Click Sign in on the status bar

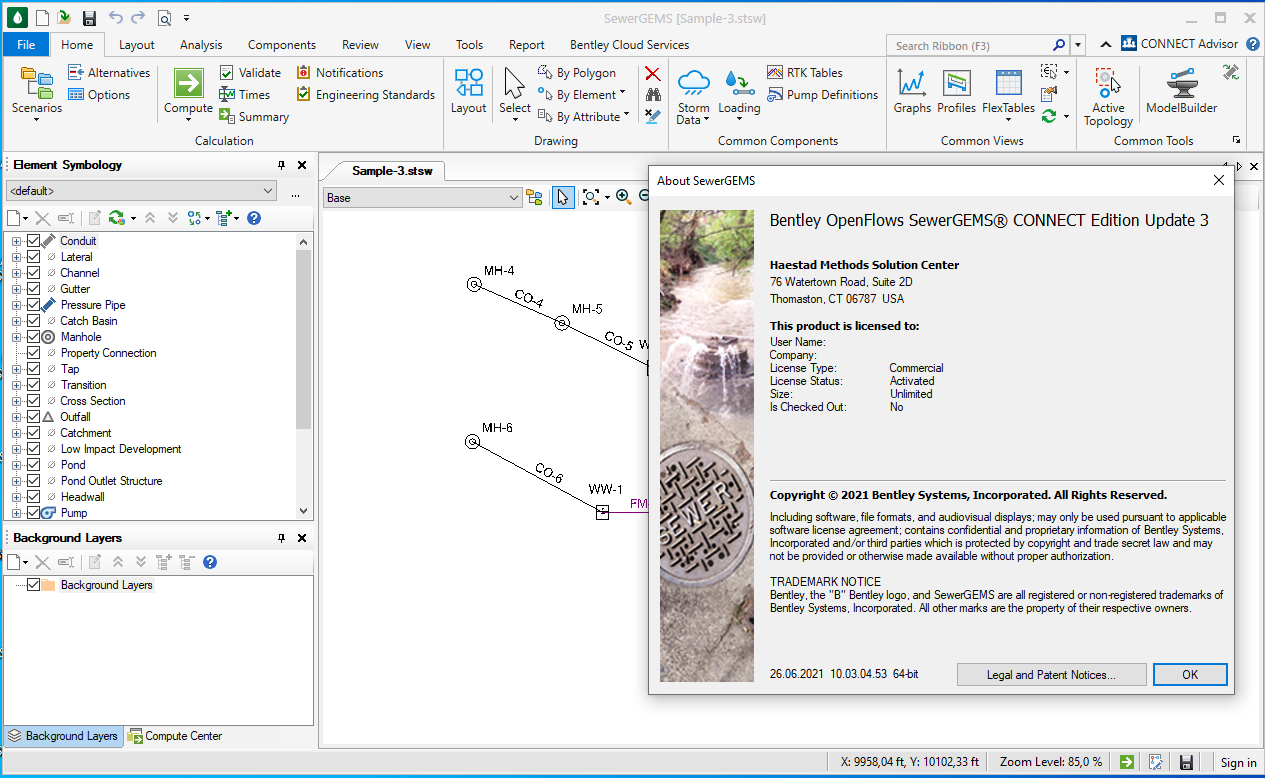1238,763
